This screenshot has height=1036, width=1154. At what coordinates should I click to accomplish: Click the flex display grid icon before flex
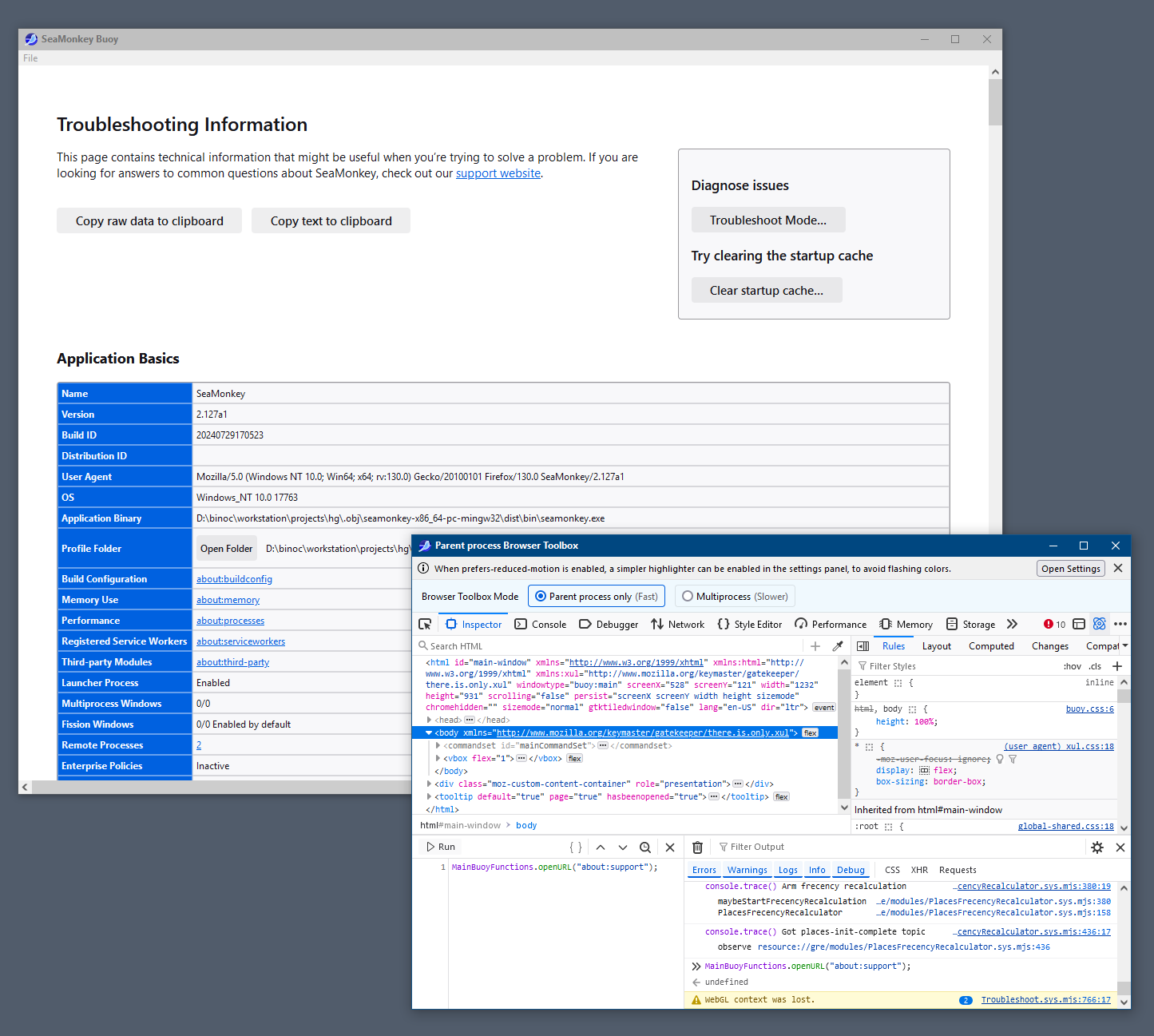click(x=924, y=771)
